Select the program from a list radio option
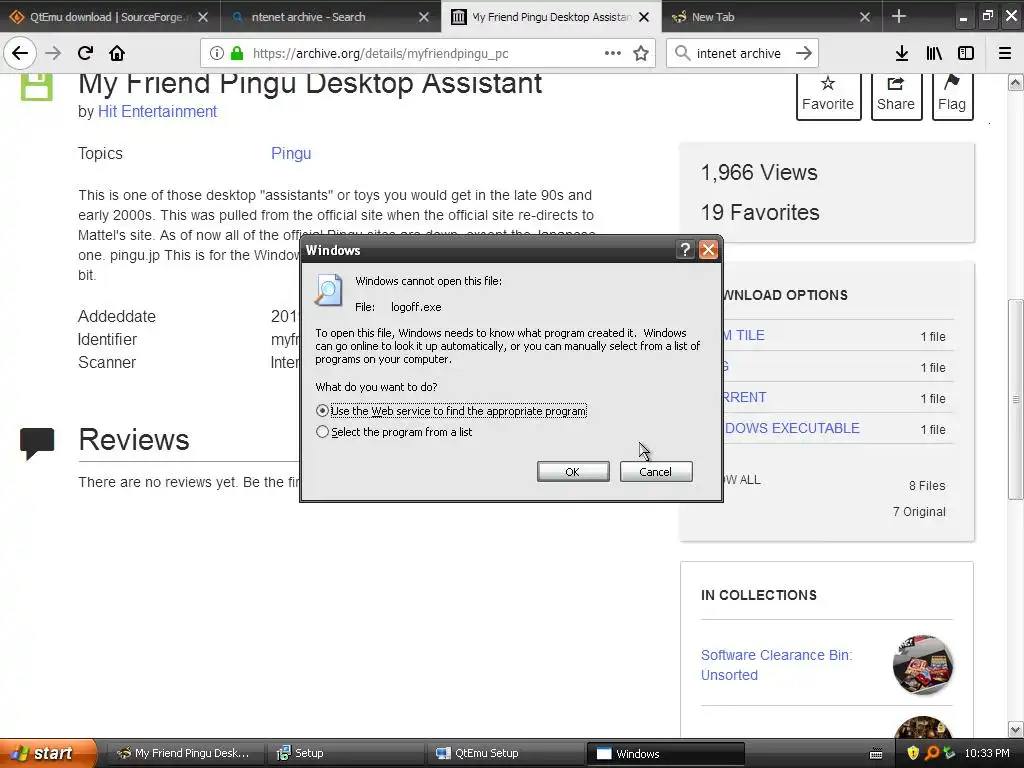This screenshot has width=1024, height=768. 322,432
